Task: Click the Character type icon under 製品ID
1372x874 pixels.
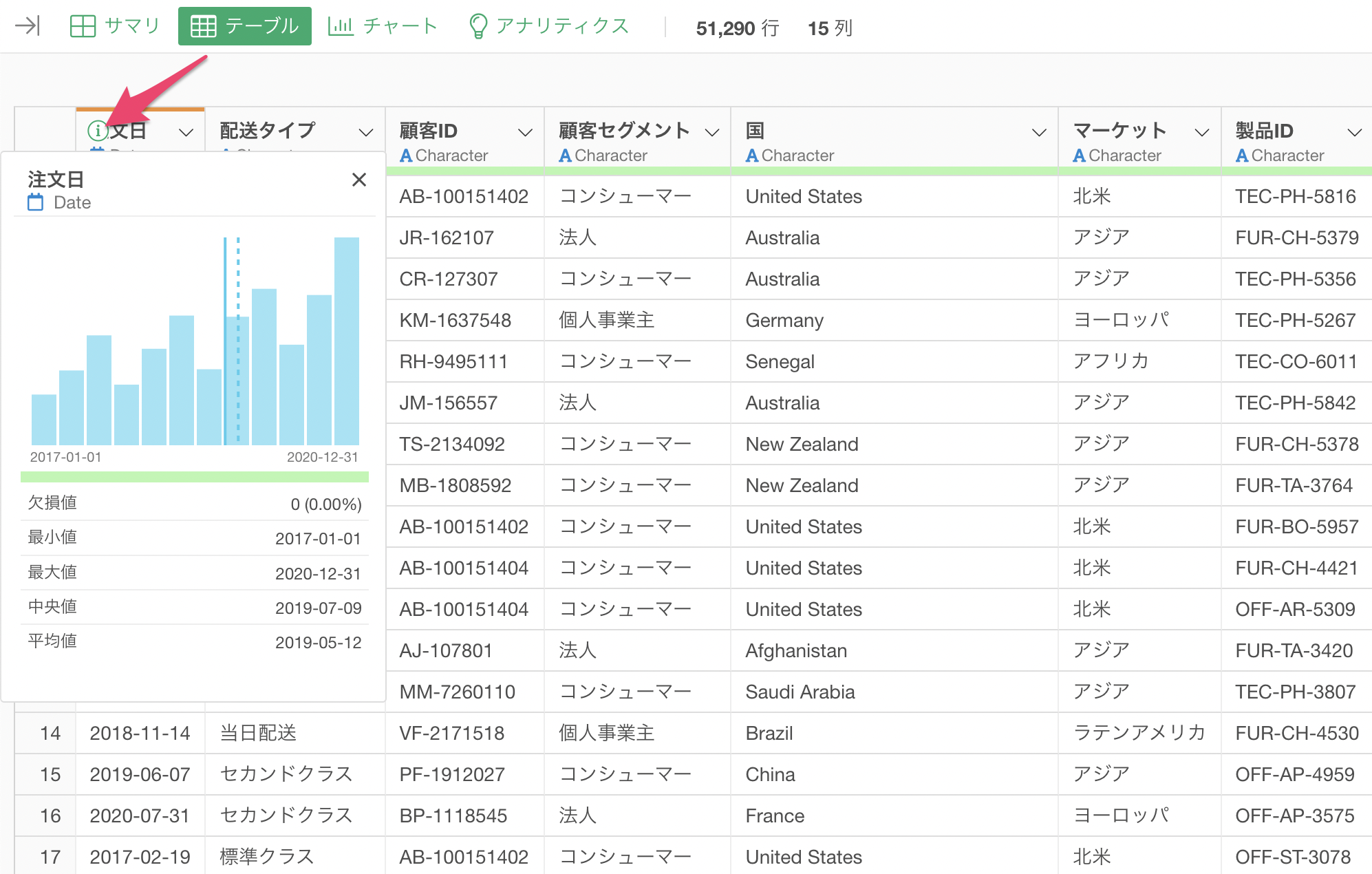Action: coord(1242,156)
